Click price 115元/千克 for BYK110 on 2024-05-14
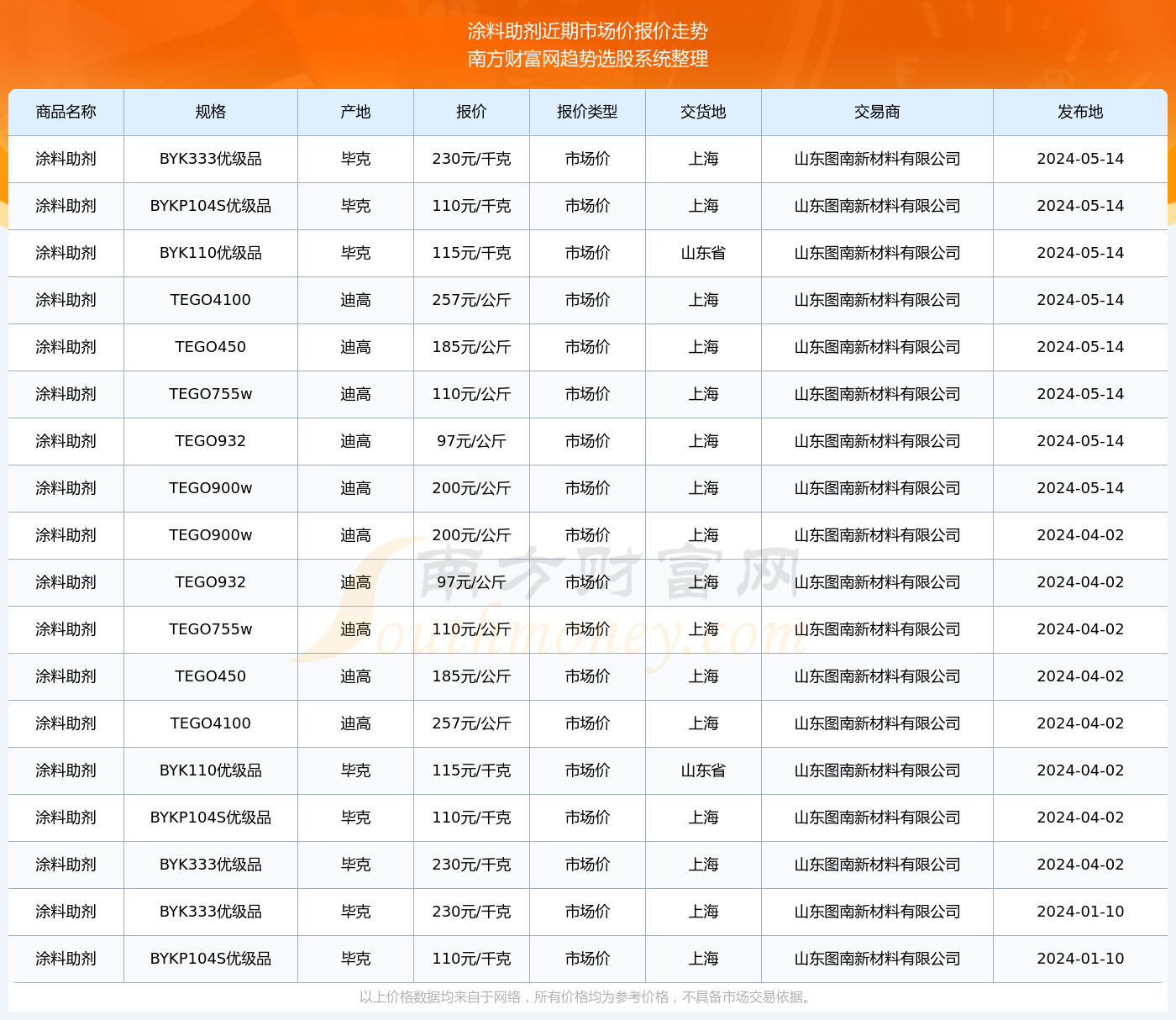This screenshot has height=1020, width=1176. [471, 253]
